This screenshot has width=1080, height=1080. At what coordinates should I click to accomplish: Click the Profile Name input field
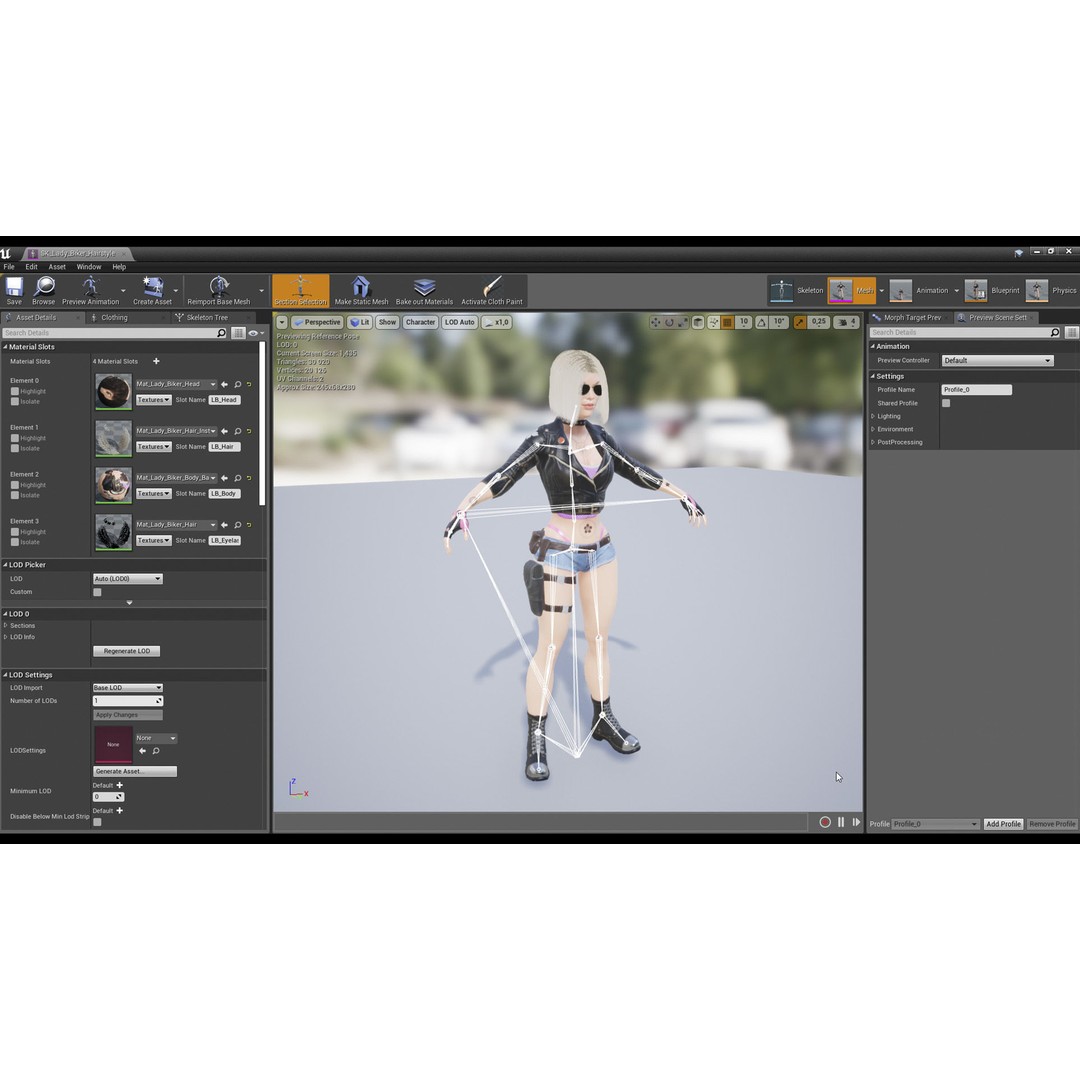976,390
